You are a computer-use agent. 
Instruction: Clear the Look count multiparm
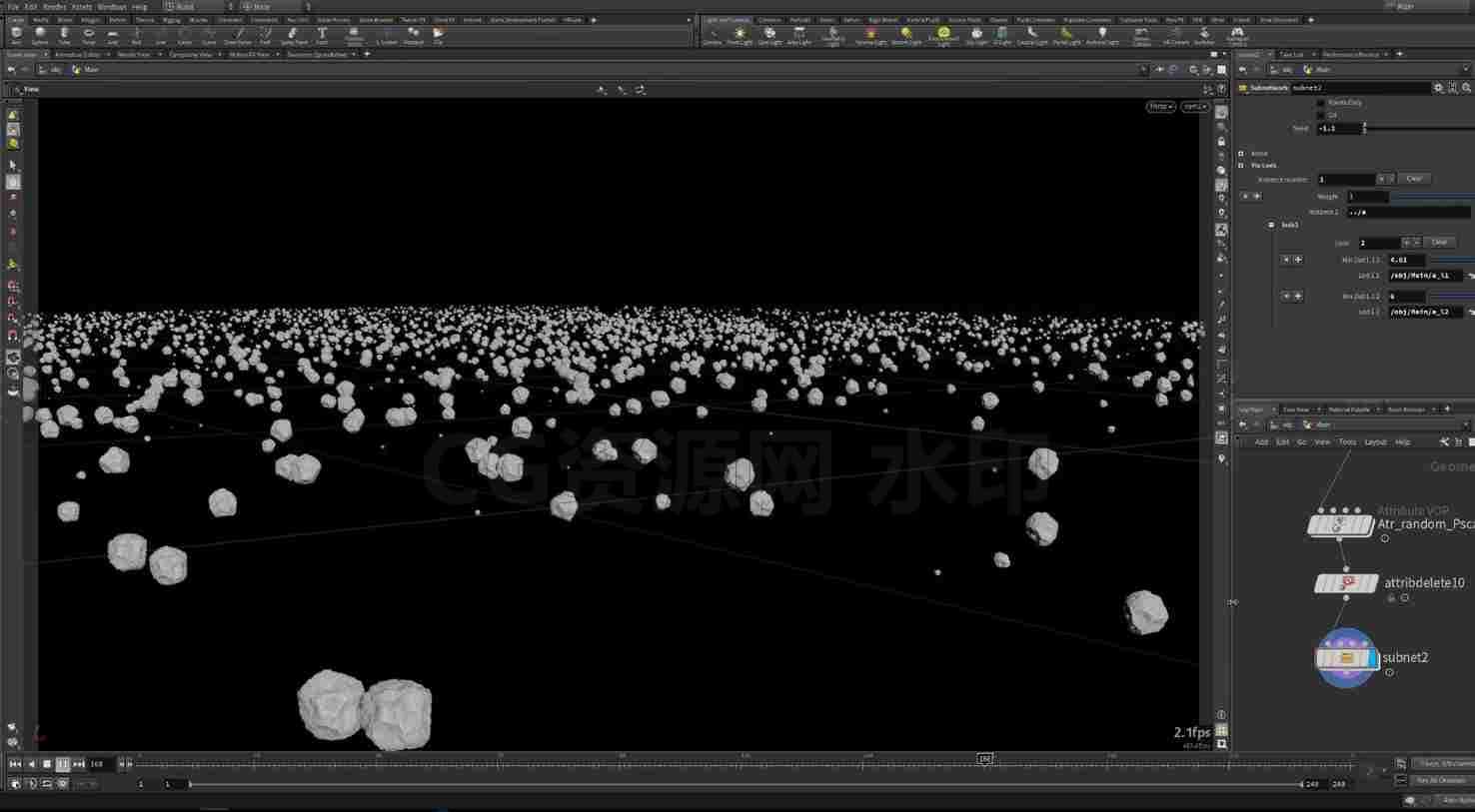[x=1439, y=242]
